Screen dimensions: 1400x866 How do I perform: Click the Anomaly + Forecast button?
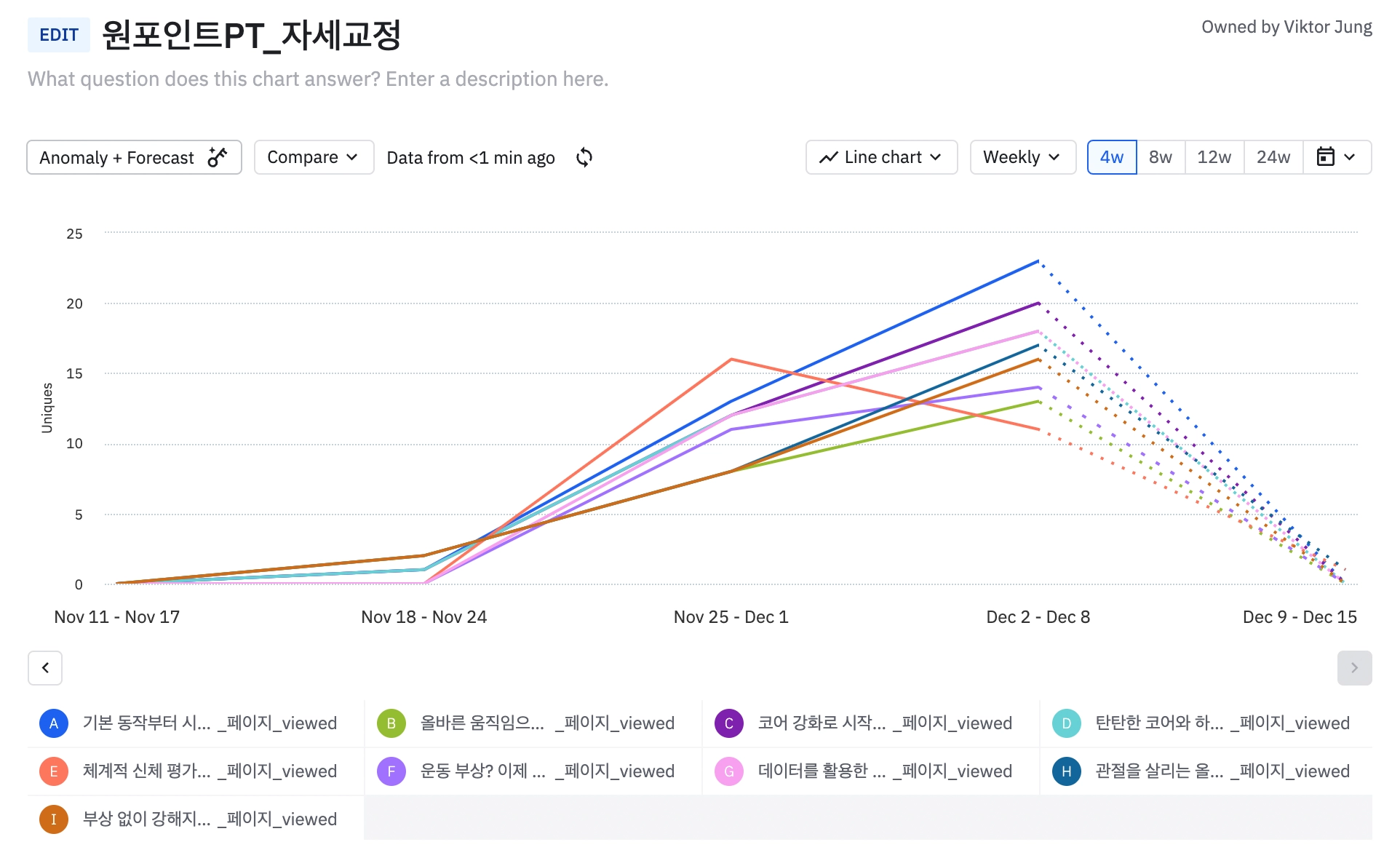[x=134, y=157]
